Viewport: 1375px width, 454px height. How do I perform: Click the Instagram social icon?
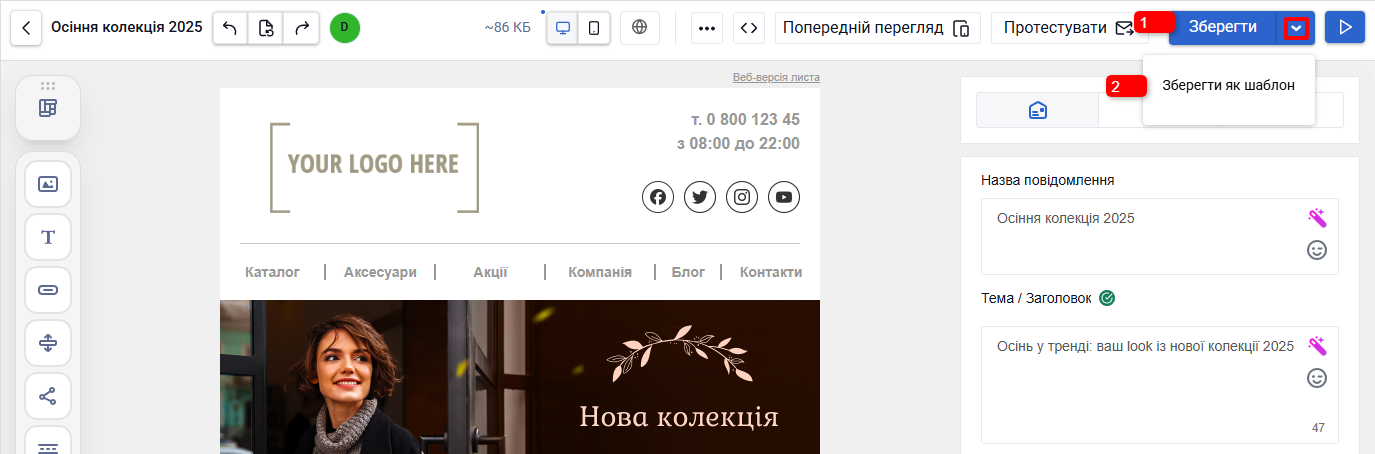click(x=742, y=197)
